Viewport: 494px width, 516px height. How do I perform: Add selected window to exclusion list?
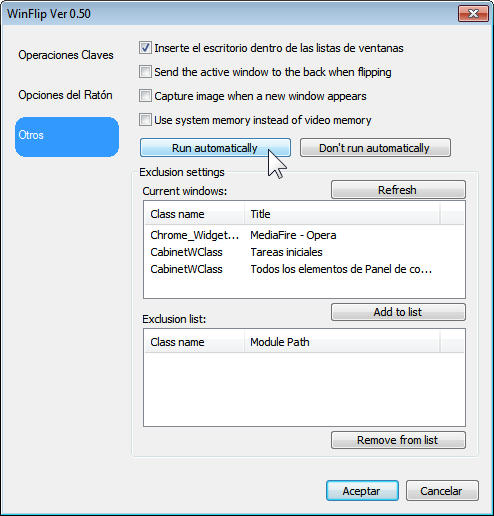pos(398,312)
